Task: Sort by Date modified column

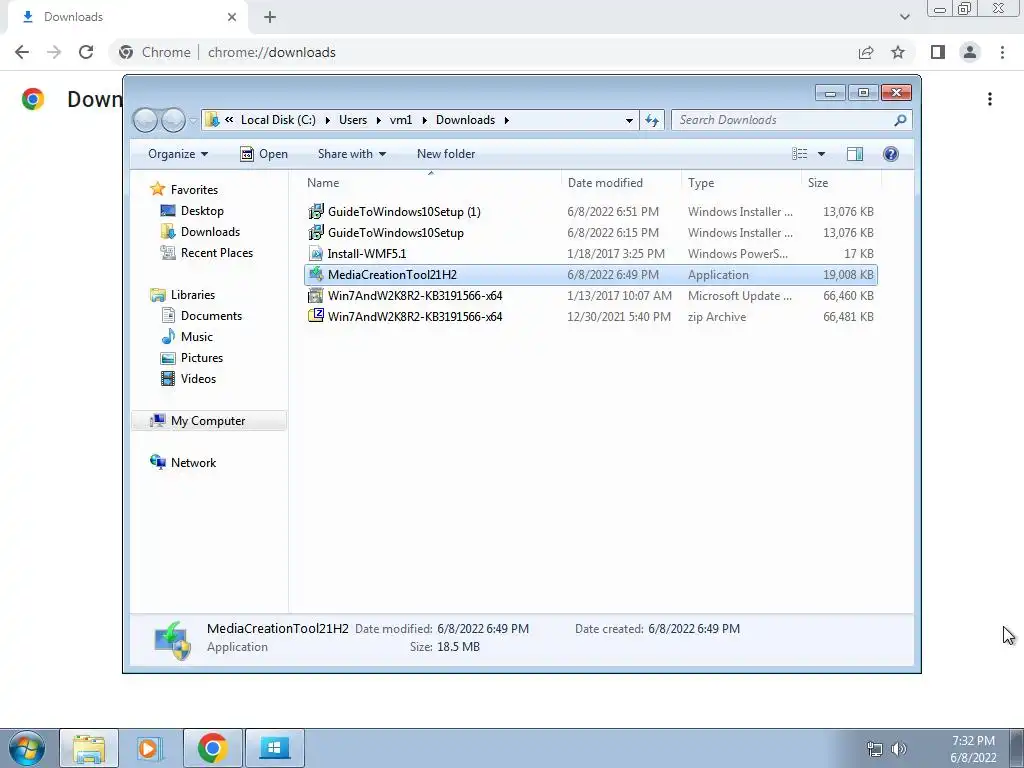Action: pyautogui.click(x=605, y=183)
